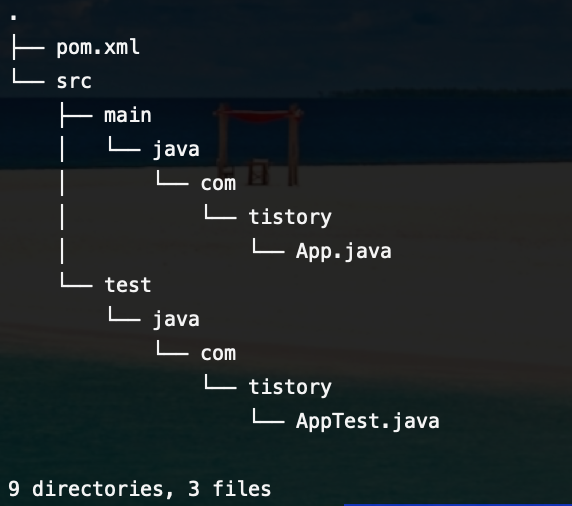
Task: Click the java folder under test
Action: pos(176,320)
